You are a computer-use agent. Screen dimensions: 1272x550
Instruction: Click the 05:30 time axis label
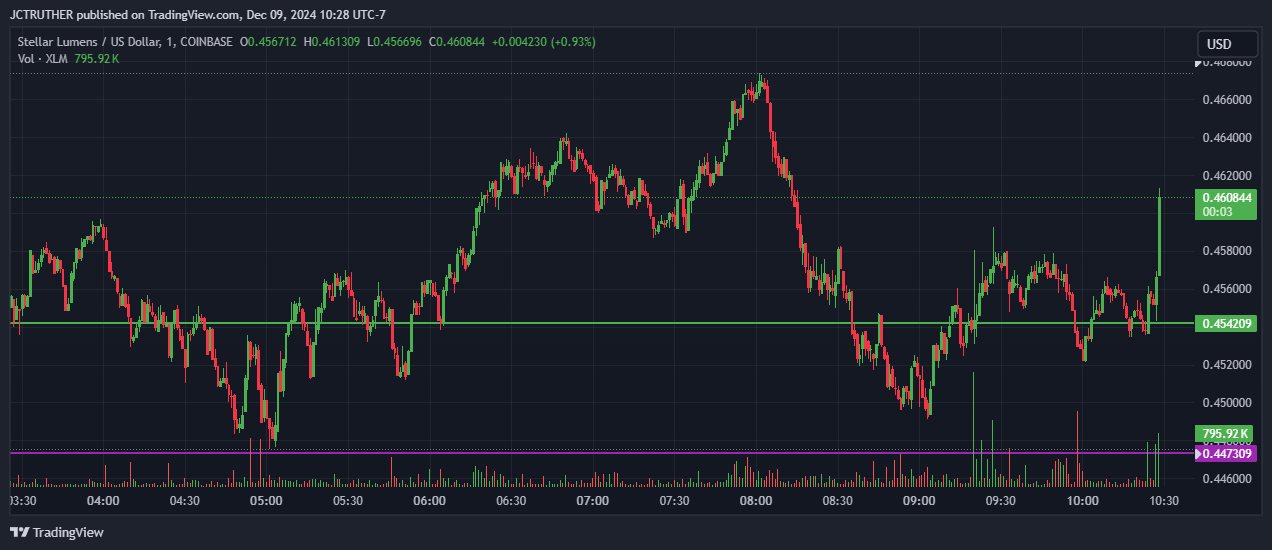pyautogui.click(x=347, y=500)
